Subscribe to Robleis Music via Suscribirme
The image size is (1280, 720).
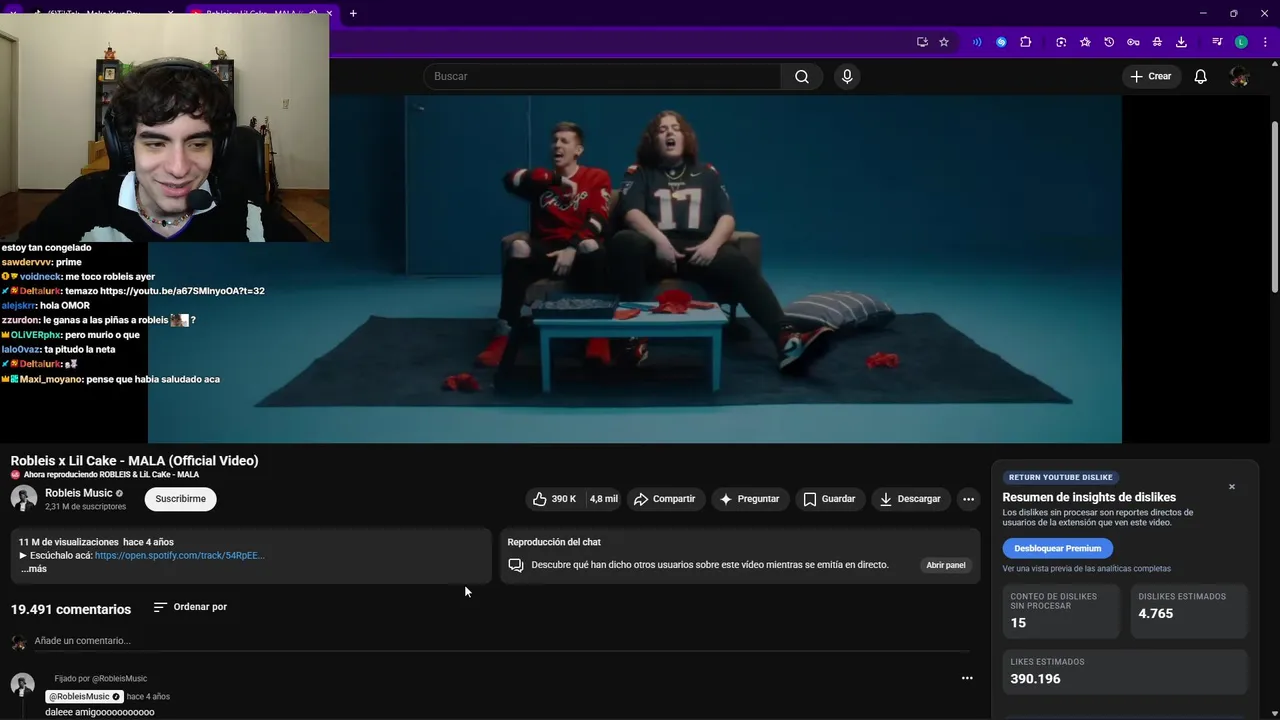tap(180, 499)
